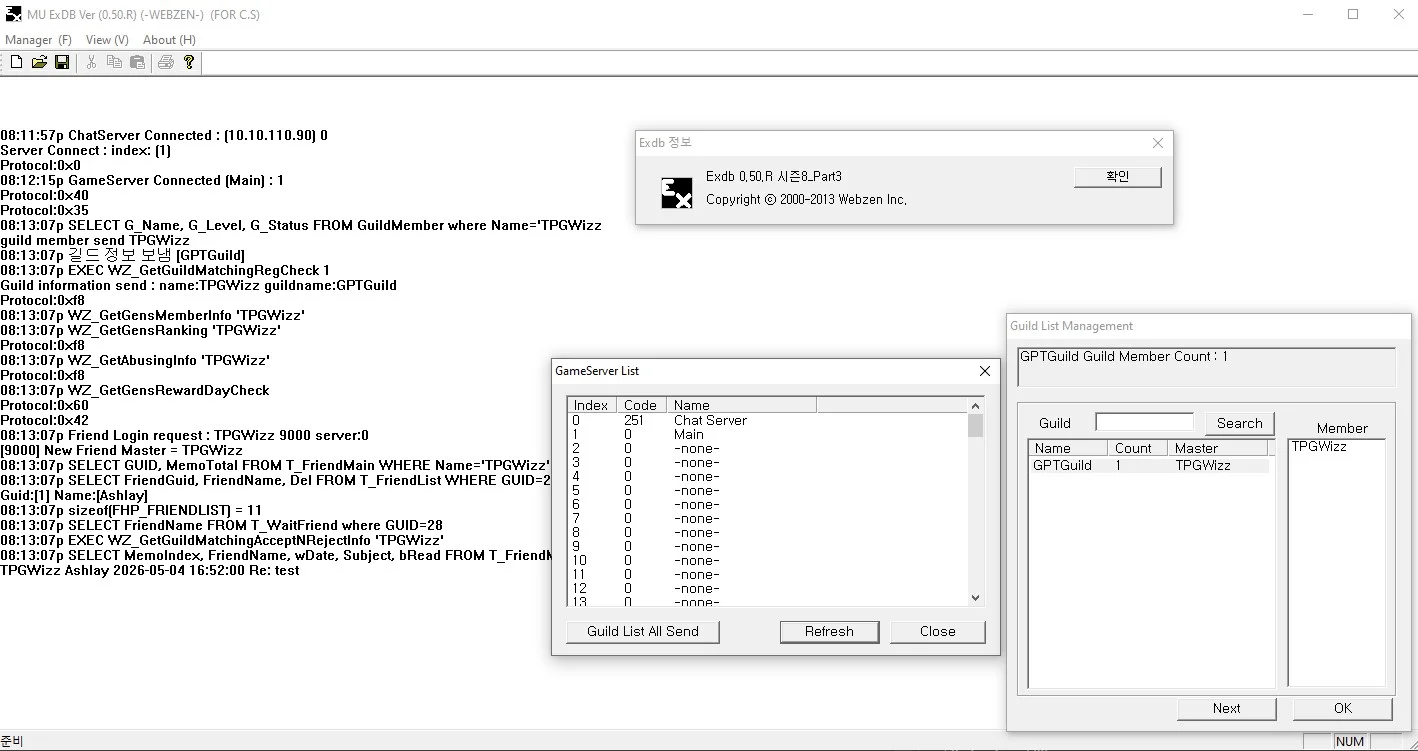This screenshot has width=1418, height=751.
Task: Close the Exdb 정보 dialog
Action: pos(1158,143)
